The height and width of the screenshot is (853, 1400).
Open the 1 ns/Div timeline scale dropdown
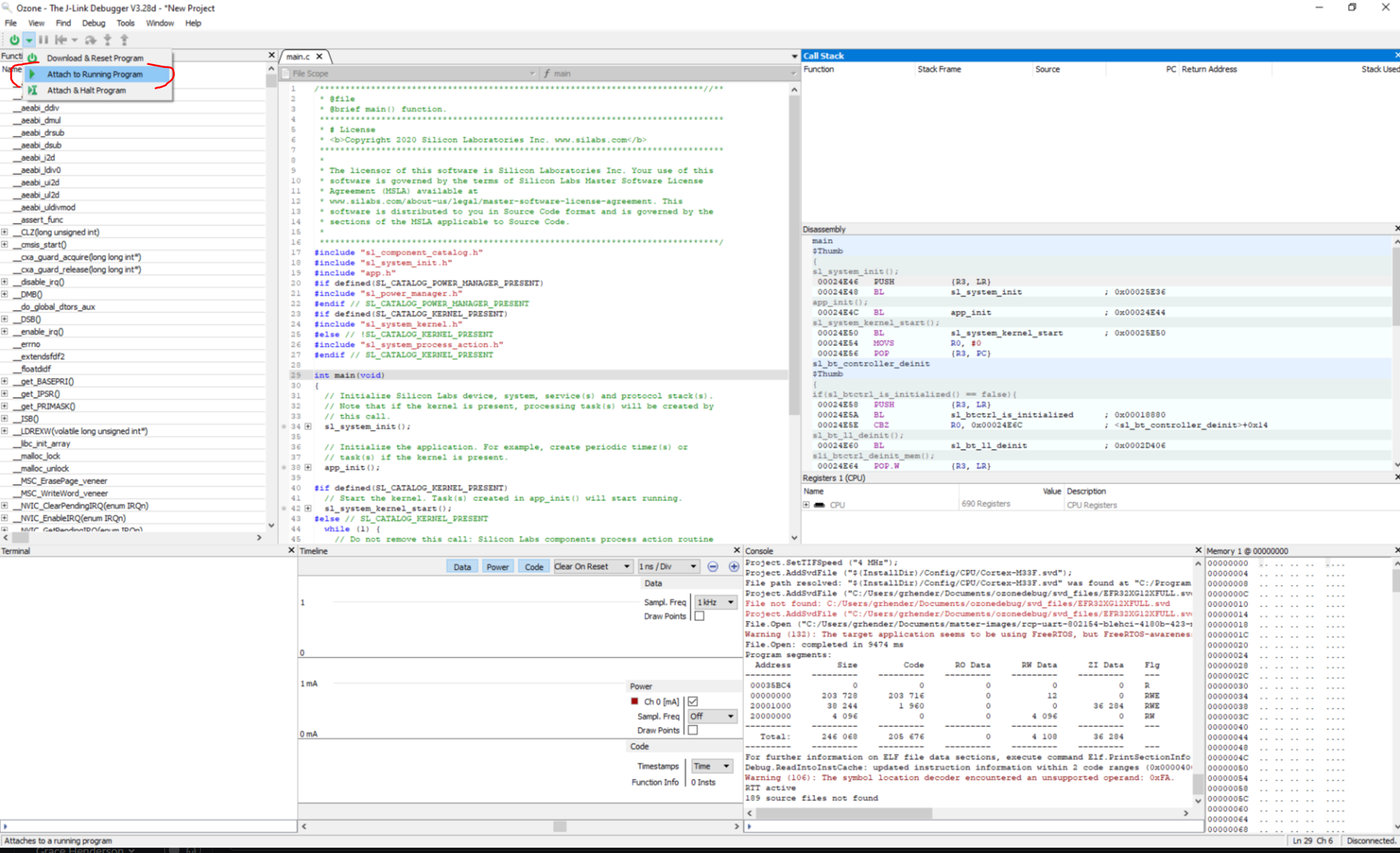pyautogui.click(x=668, y=566)
